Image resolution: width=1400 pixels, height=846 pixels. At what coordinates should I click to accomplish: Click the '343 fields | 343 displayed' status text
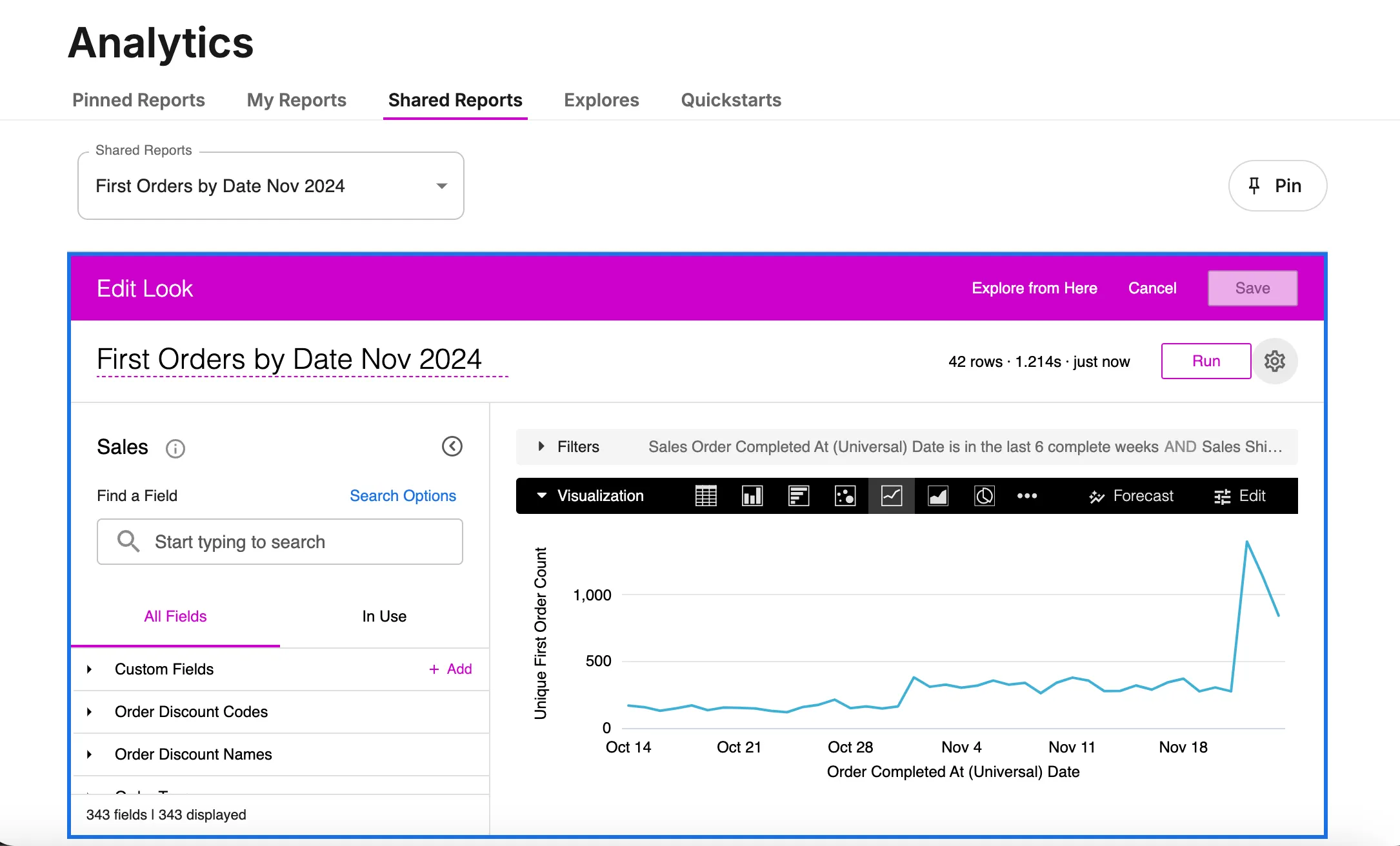coord(166,814)
